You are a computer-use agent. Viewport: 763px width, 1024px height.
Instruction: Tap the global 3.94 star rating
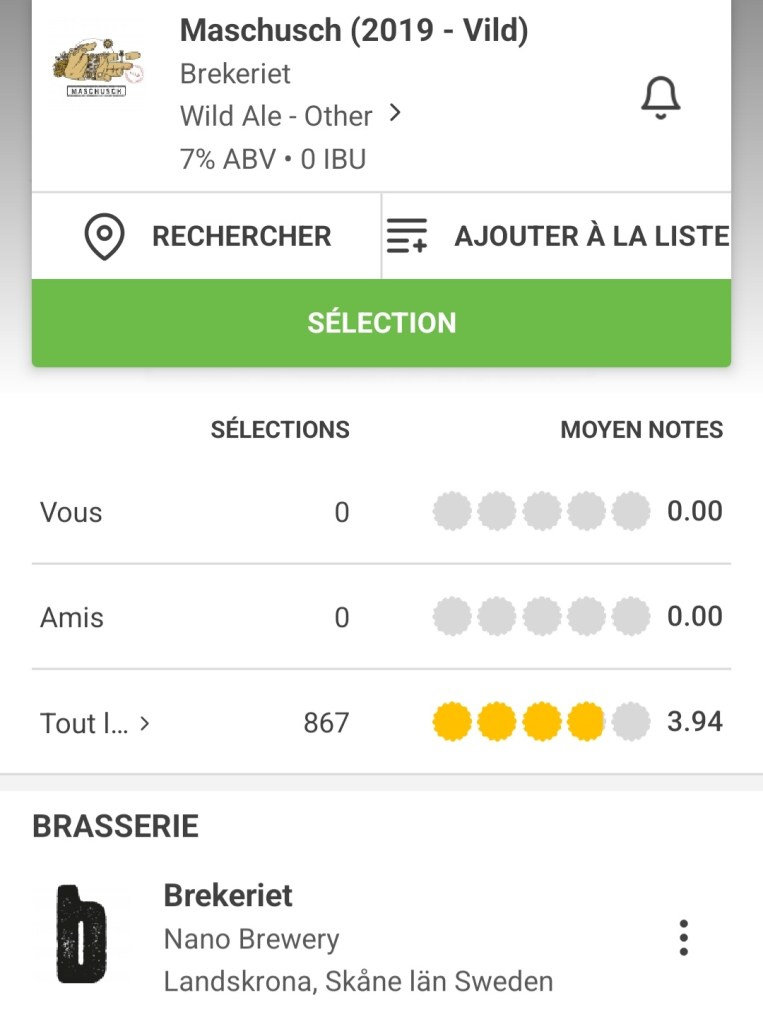pyautogui.click(x=541, y=721)
